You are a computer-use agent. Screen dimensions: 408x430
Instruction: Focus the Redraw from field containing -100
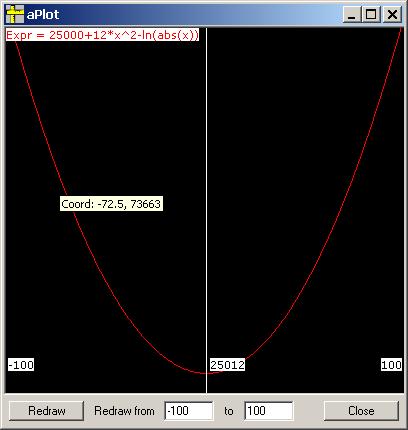point(189,411)
